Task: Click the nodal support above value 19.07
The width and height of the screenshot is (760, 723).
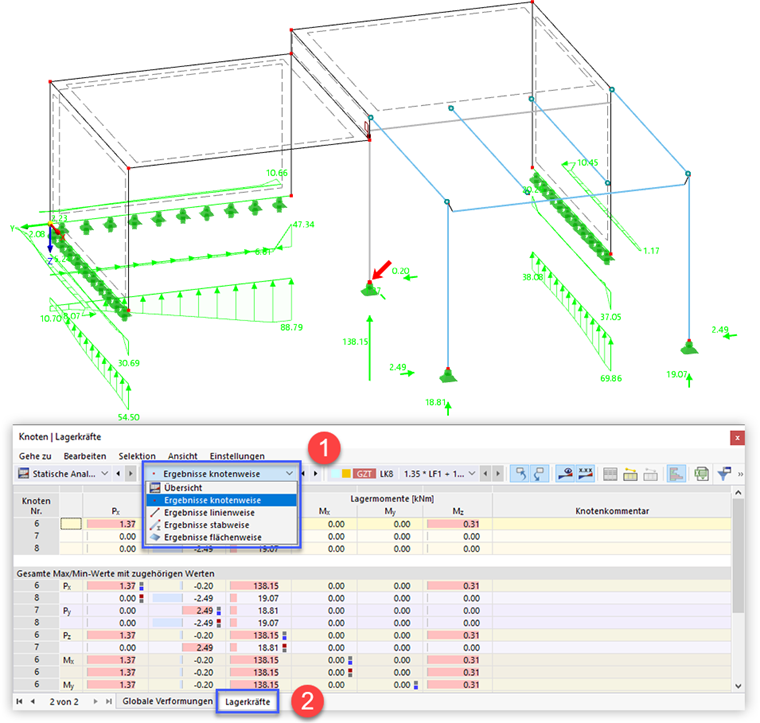Action: click(x=689, y=347)
